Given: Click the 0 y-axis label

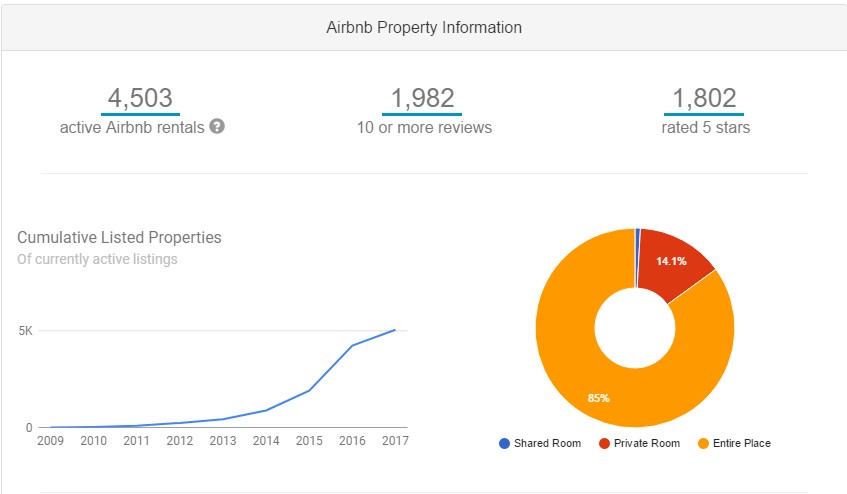Looking at the screenshot, I should 29,428.
